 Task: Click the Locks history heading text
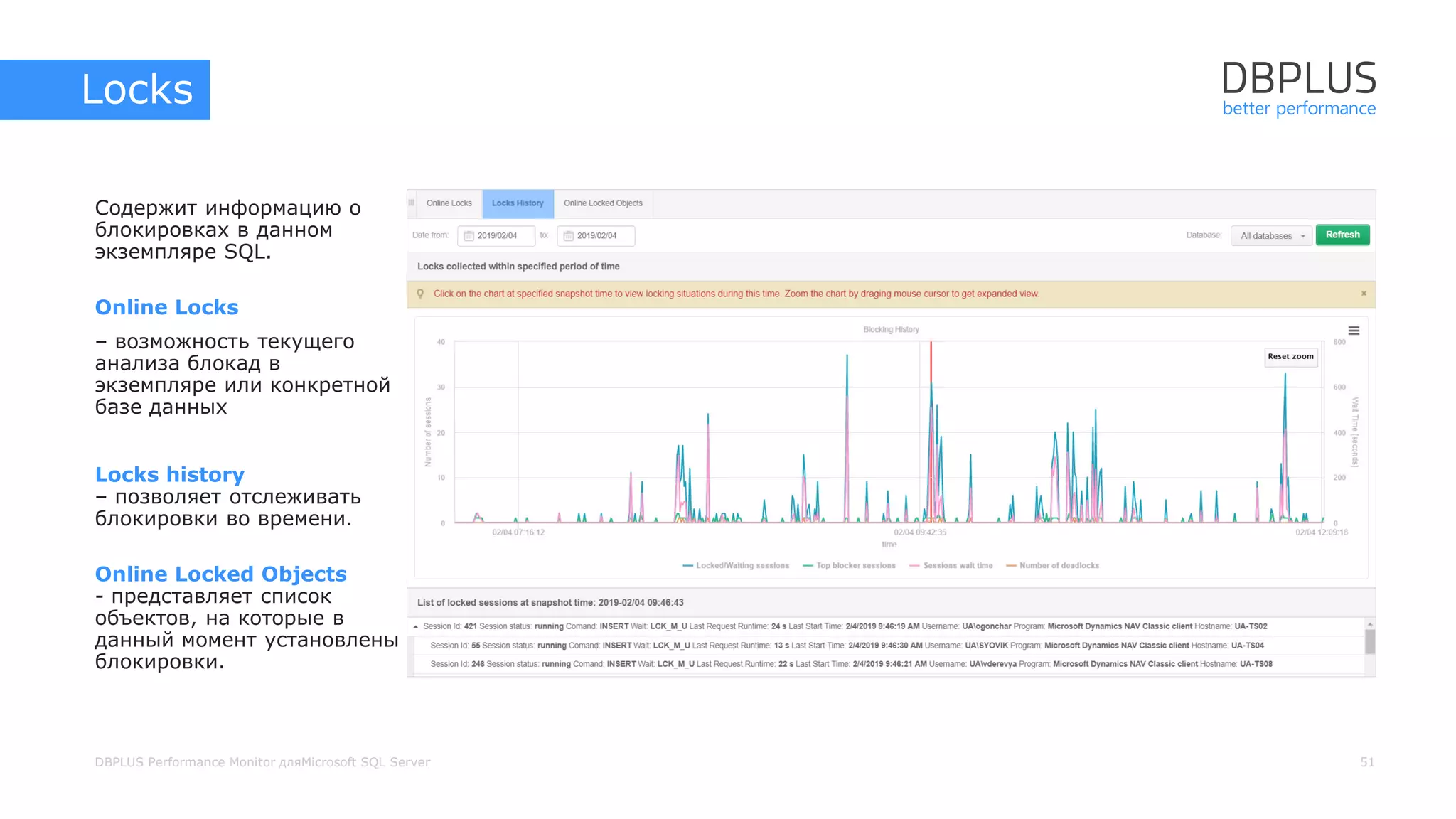(x=169, y=474)
